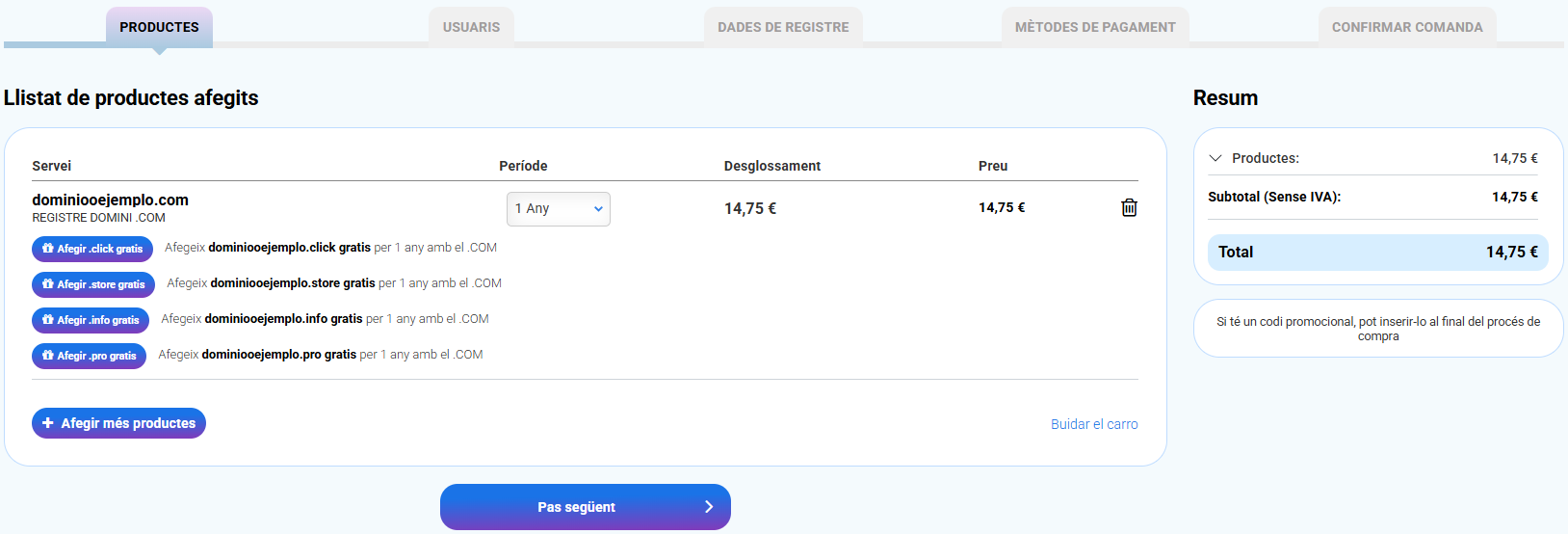Click the arrow icon on Pas següent
This screenshot has height=534, width=1568.
pos(709,507)
